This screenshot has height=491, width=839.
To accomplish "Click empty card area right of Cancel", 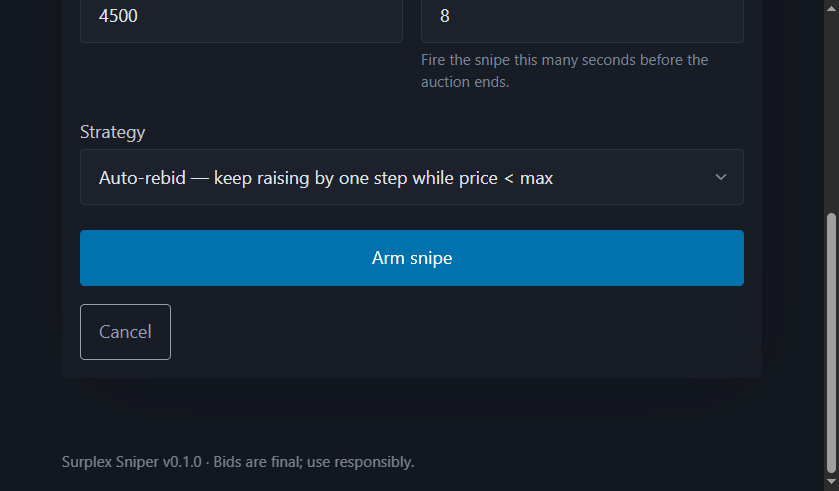I will [x=460, y=332].
